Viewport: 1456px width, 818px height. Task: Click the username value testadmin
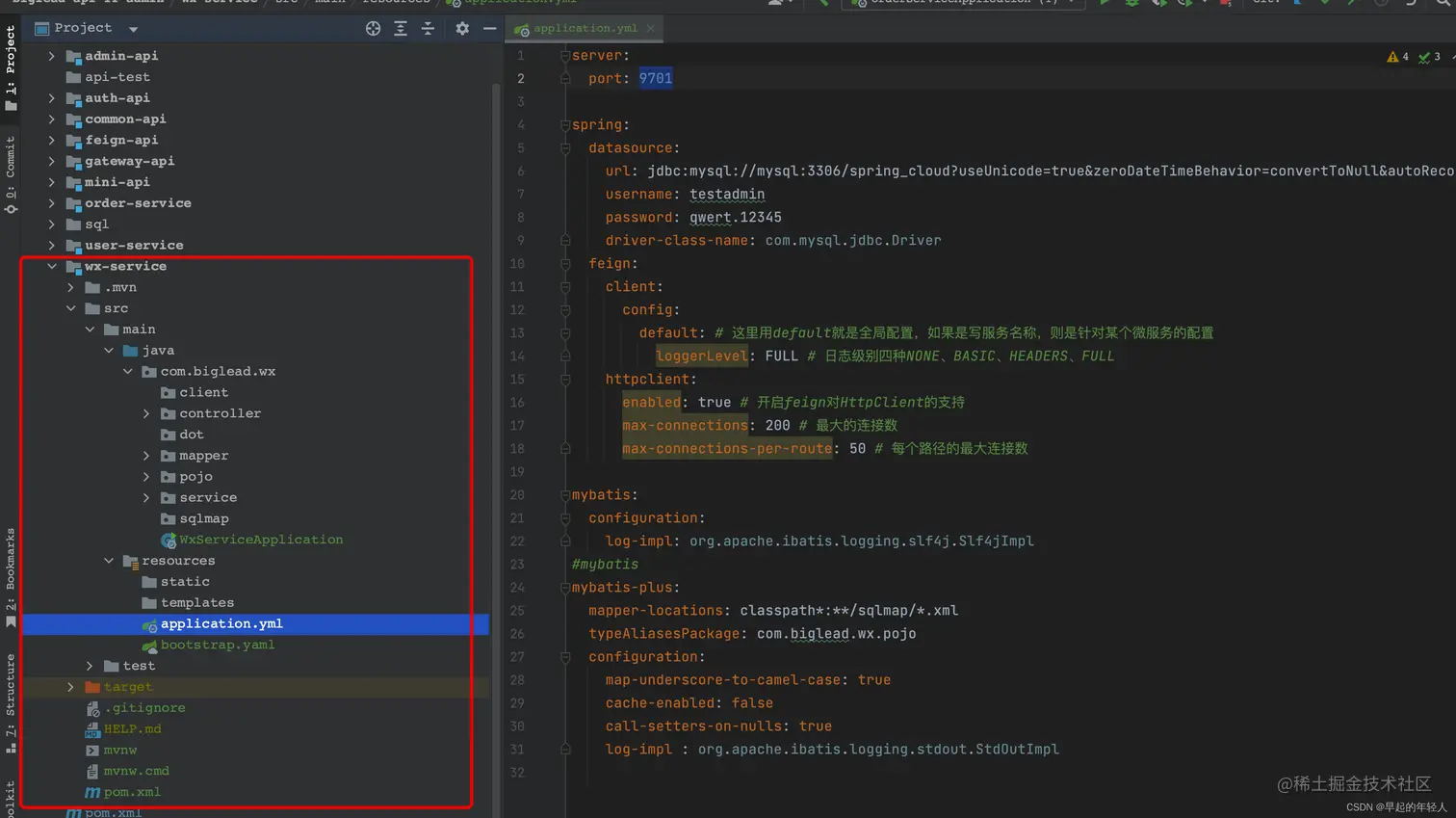727,195
